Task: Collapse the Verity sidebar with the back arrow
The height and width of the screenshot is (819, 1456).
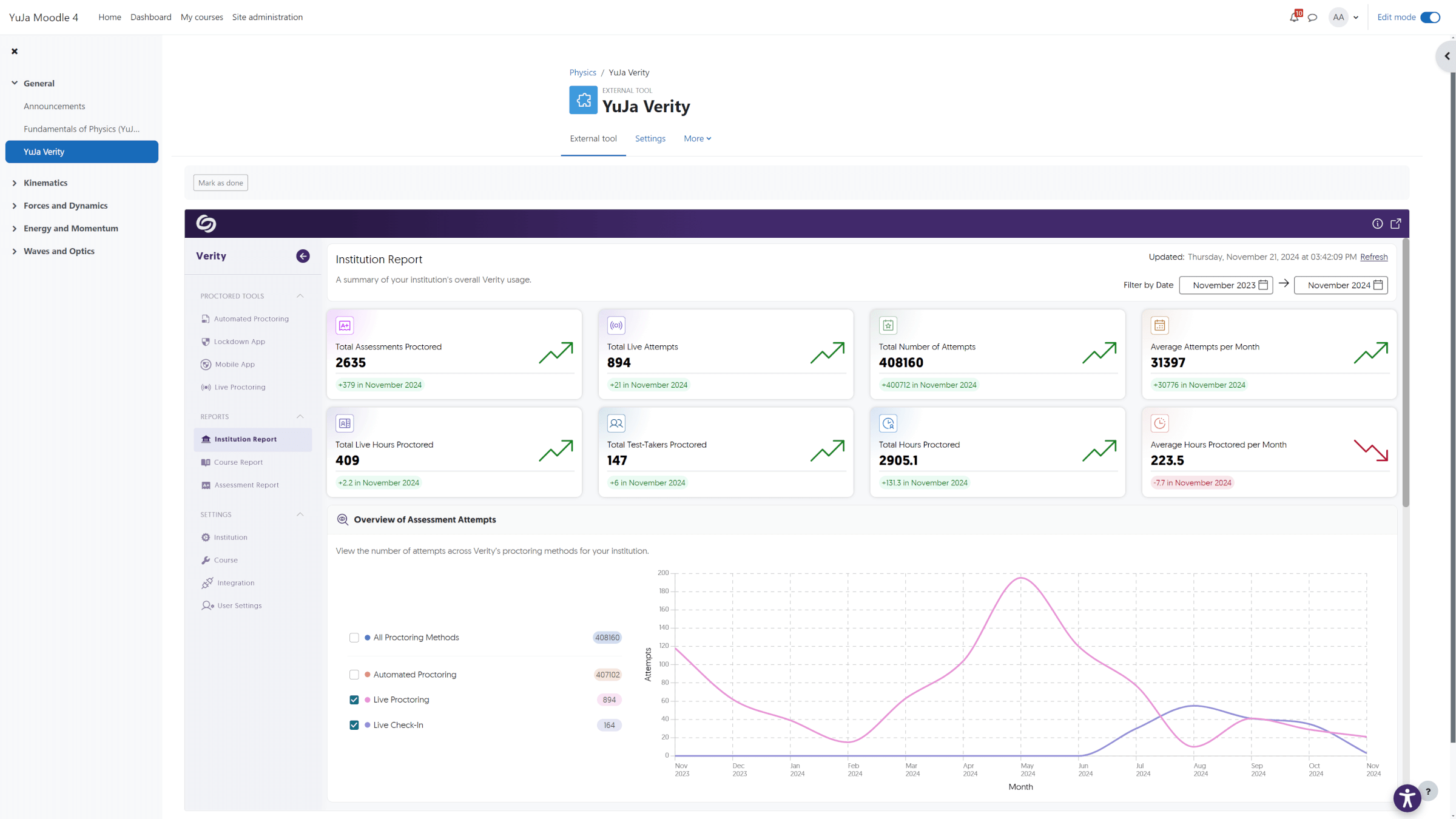Action: pyautogui.click(x=303, y=256)
